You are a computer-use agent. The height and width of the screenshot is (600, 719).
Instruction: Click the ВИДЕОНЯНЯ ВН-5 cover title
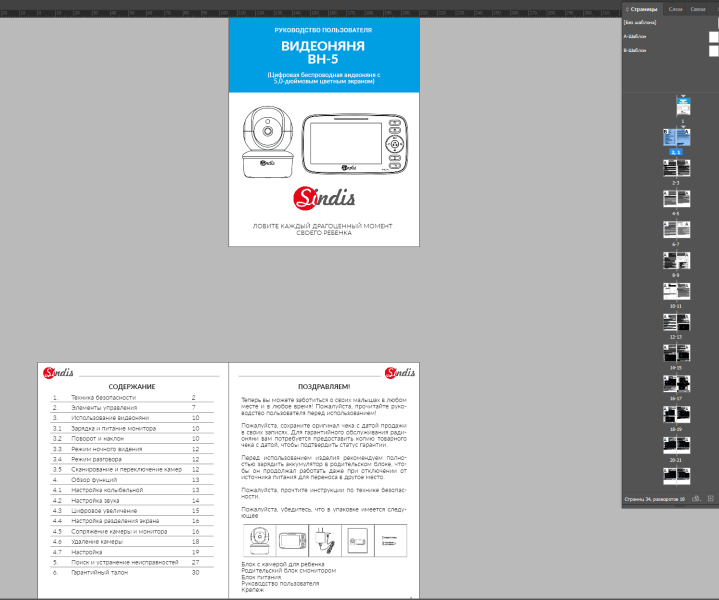click(323, 52)
